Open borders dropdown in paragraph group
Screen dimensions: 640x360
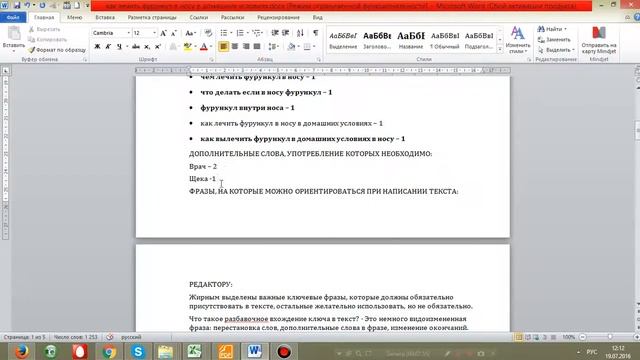[314, 47]
